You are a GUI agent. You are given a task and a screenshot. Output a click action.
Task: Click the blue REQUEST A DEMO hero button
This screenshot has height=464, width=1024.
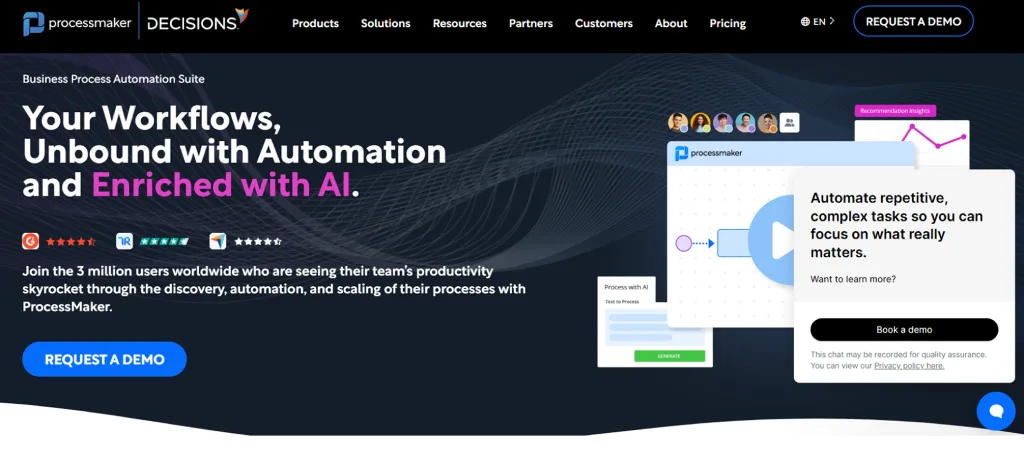[104, 359]
